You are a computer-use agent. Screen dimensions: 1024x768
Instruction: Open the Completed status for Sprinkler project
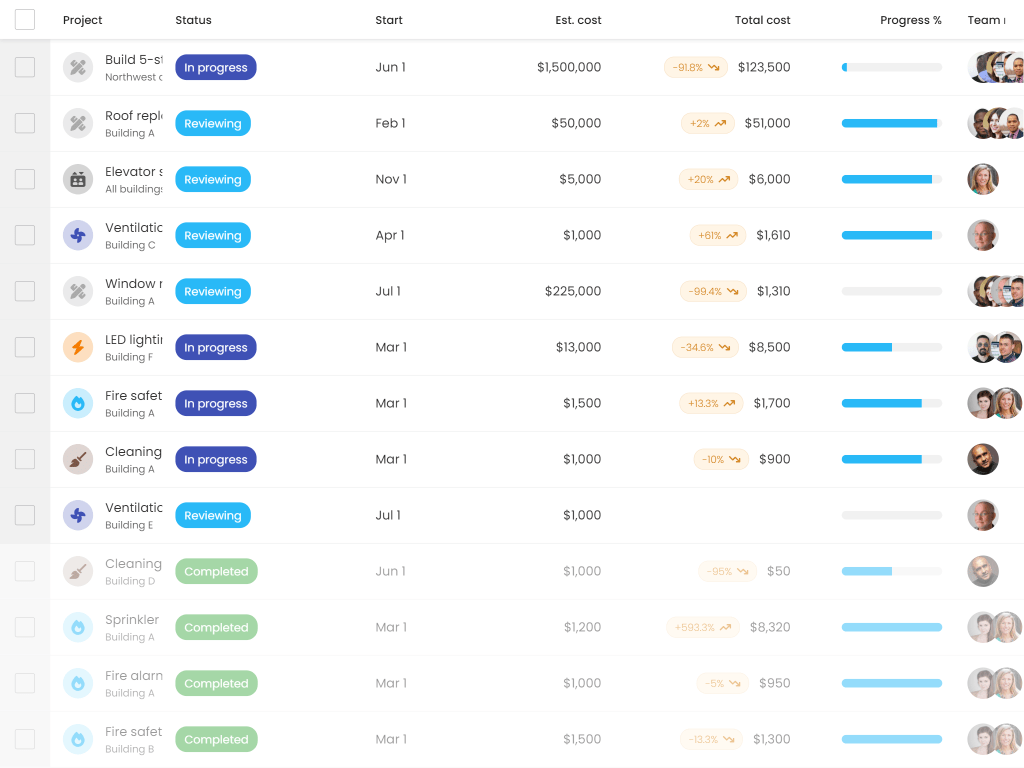216,628
